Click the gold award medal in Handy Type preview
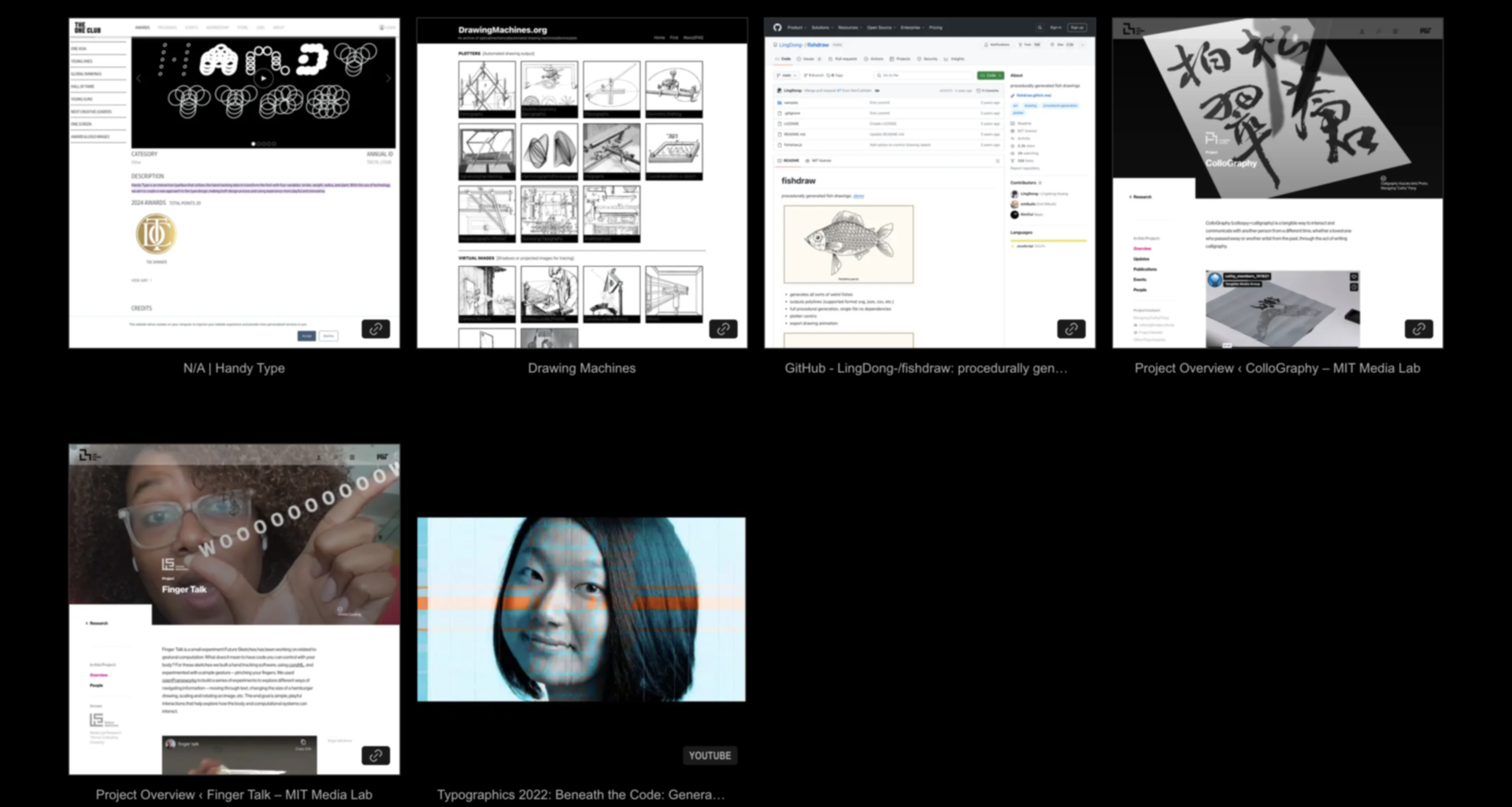The height and width of the screenshot is (807, 1512). [x=156, y=235]
